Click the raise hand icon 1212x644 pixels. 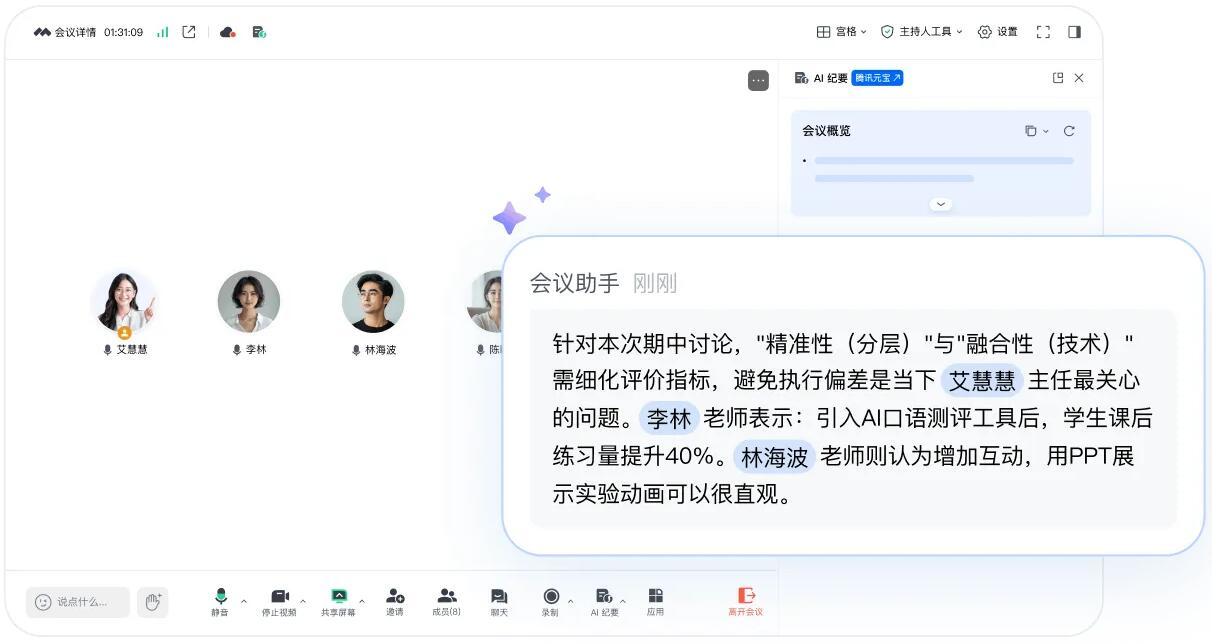pos(153,602)
